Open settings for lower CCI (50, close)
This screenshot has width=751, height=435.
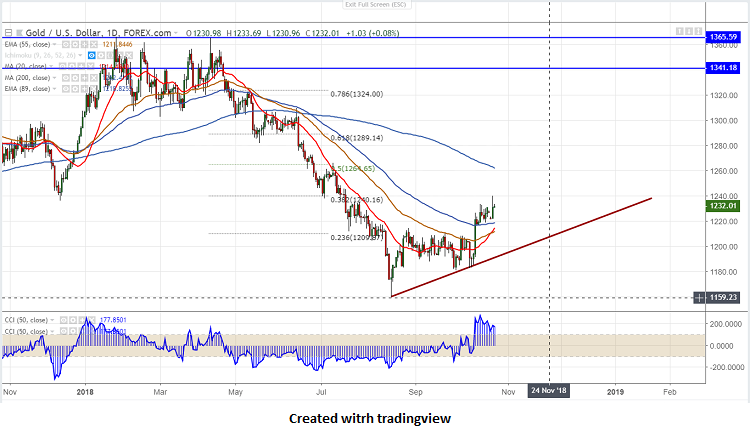(x=73, y=331)
